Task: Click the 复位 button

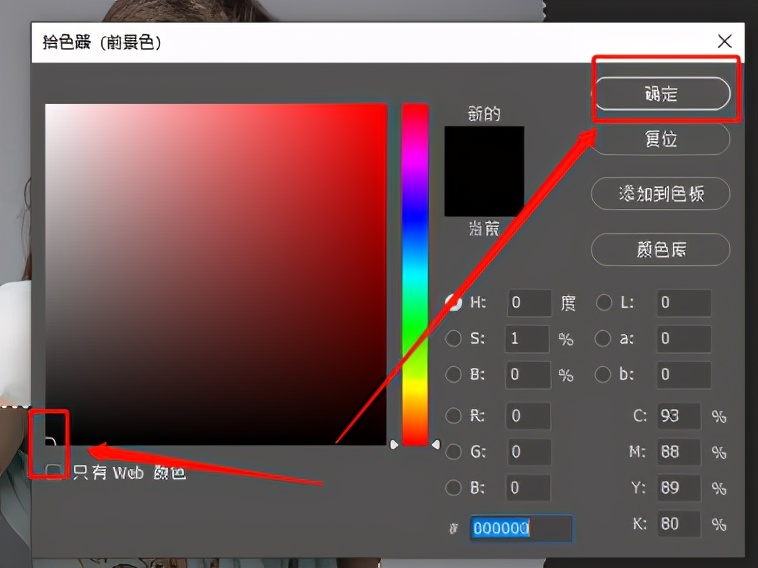Action: coord(661,139)
